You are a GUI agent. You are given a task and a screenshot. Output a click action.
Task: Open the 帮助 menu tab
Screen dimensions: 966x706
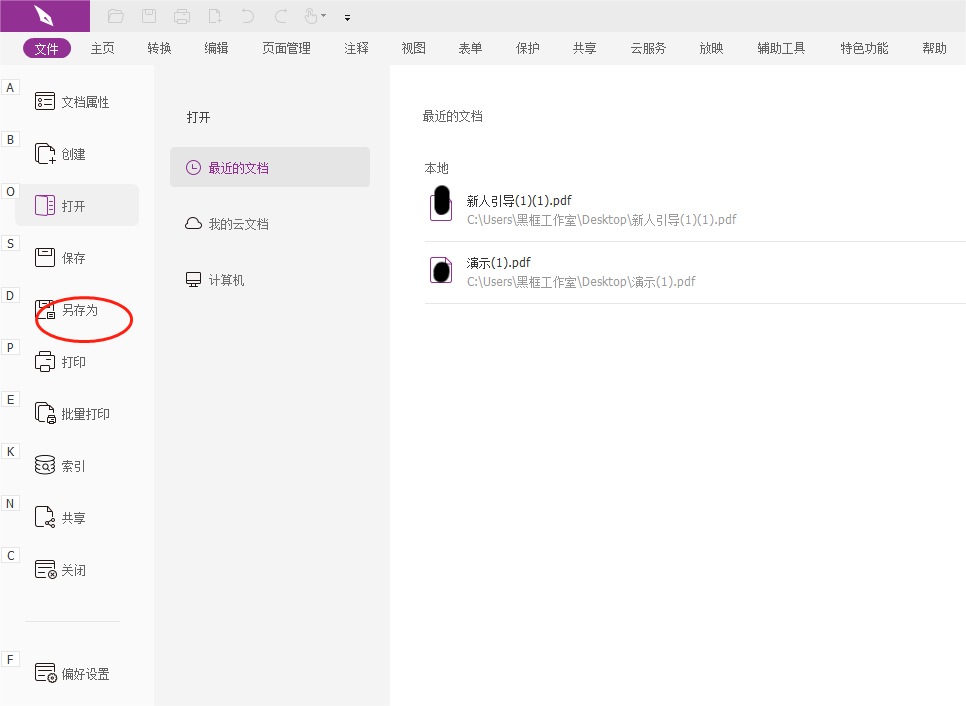[x=933, y=47]
